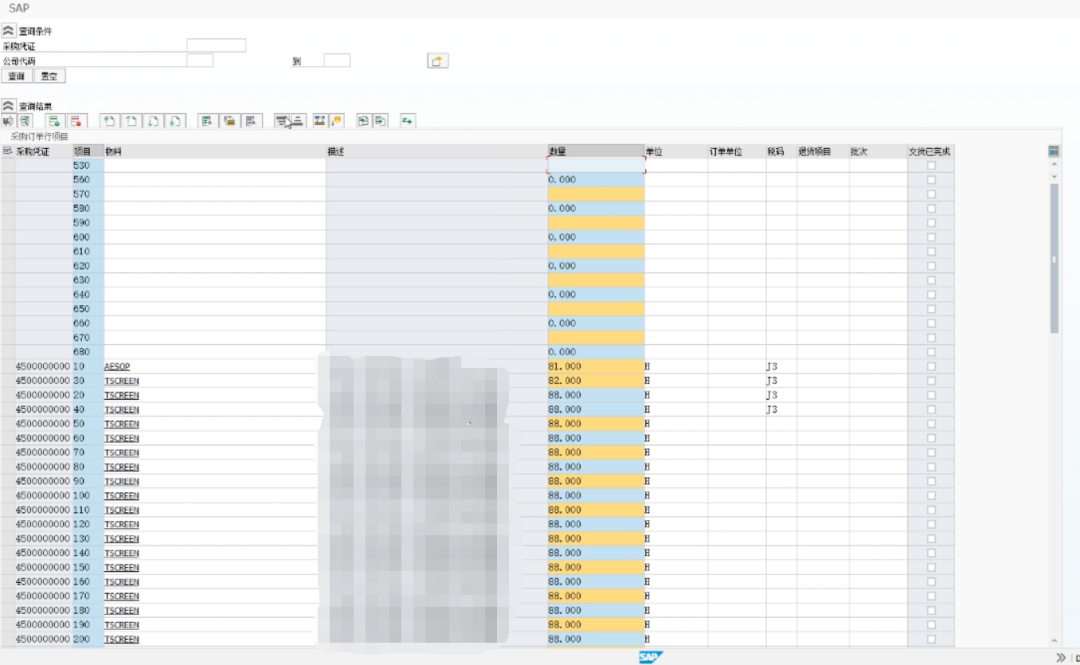Collapse the 查询结果 section
The image size is (1080, 665).
click(x=8, y=106)
